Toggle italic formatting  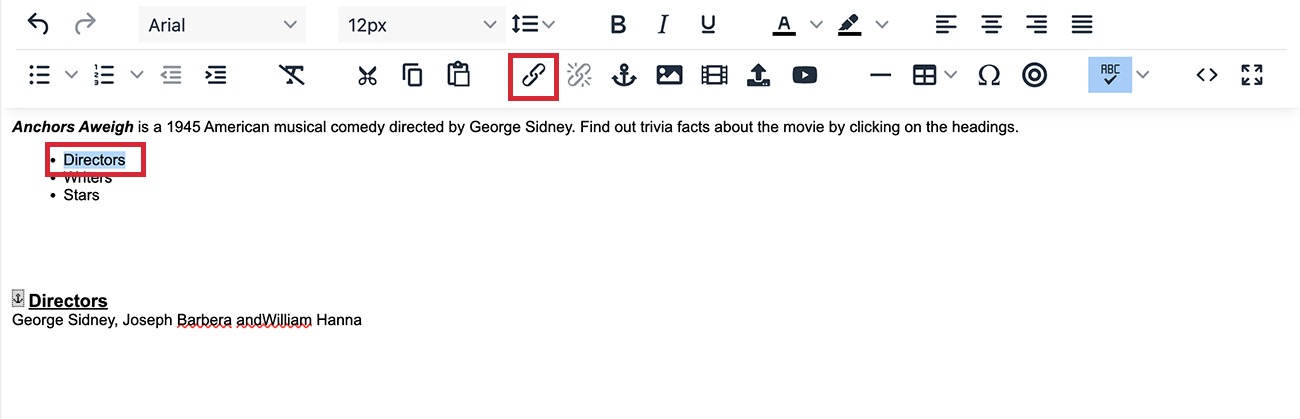point(662,25)
